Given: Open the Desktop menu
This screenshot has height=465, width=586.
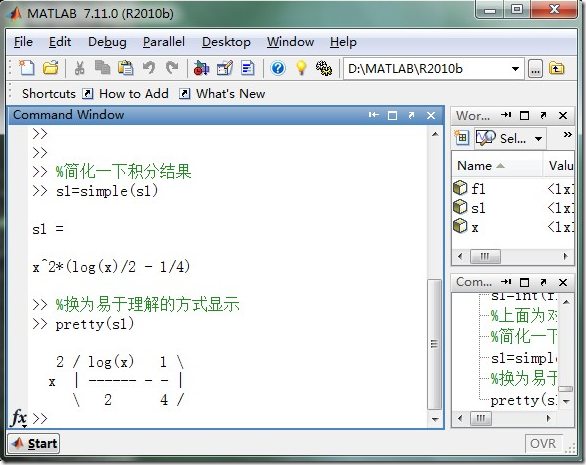Looking at the screenshot, I should [x=226, y=42].
